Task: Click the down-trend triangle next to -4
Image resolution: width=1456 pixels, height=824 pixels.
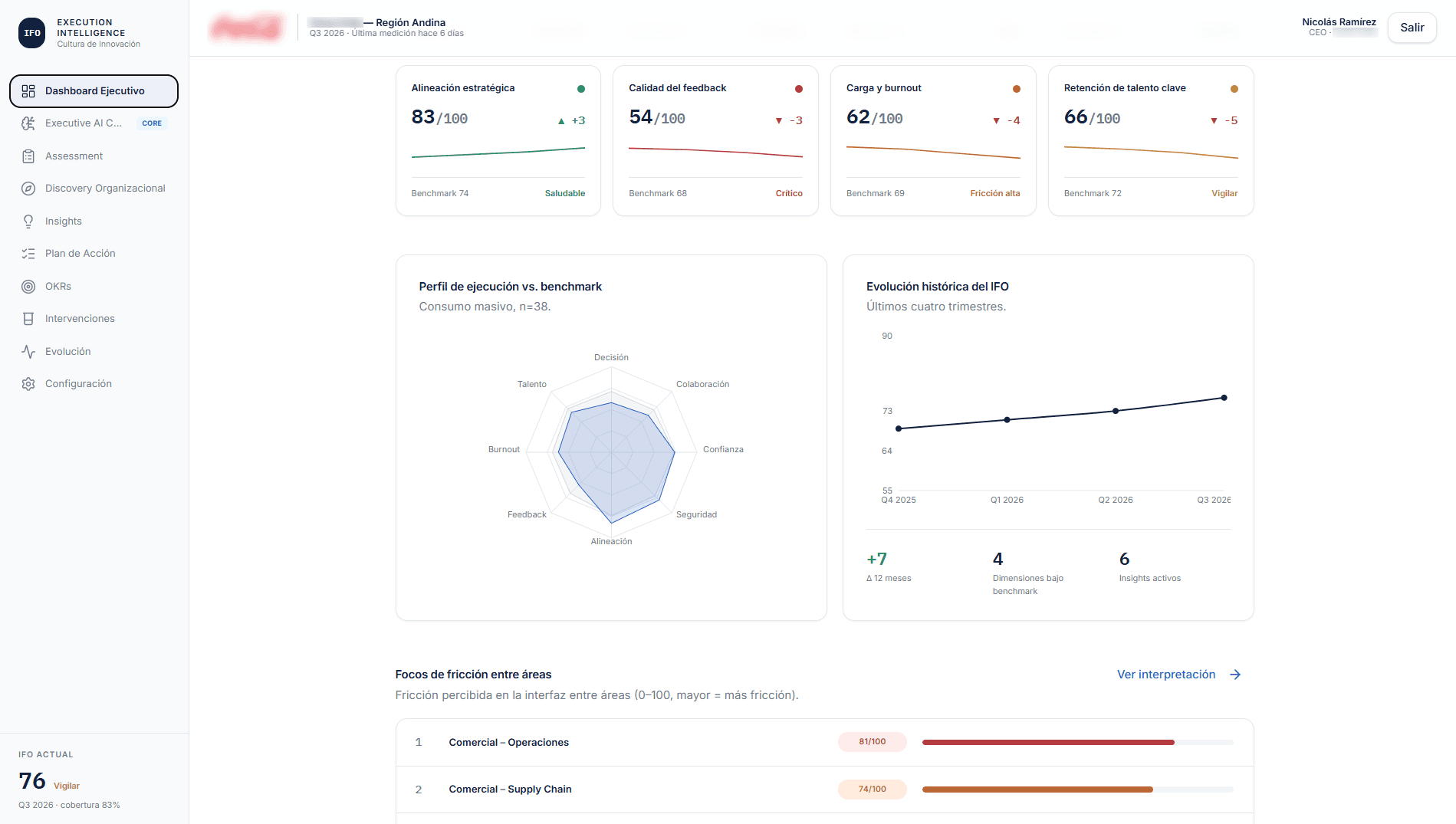Action: 997,121
